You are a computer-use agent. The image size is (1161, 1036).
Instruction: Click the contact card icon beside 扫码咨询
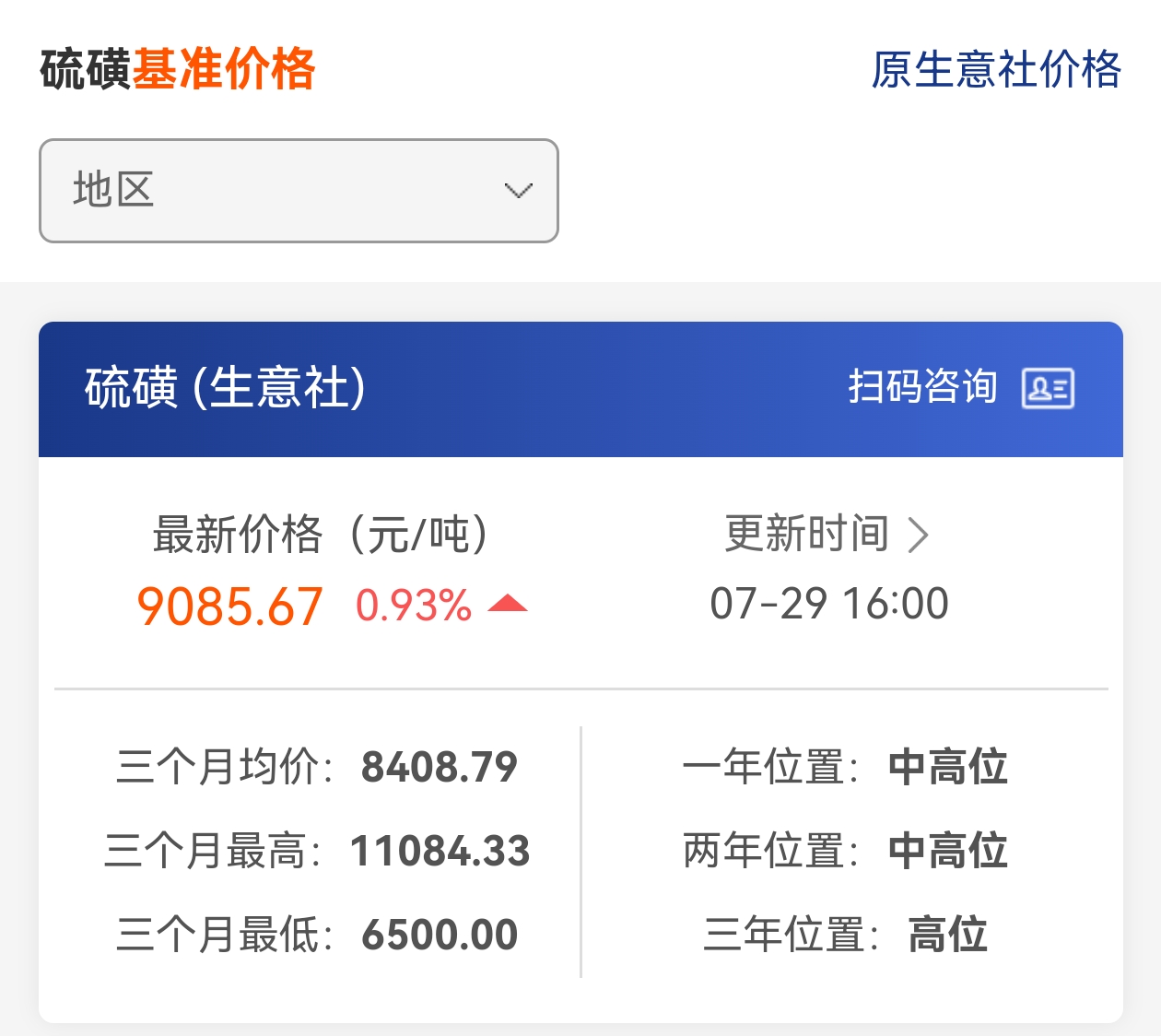1048,388
